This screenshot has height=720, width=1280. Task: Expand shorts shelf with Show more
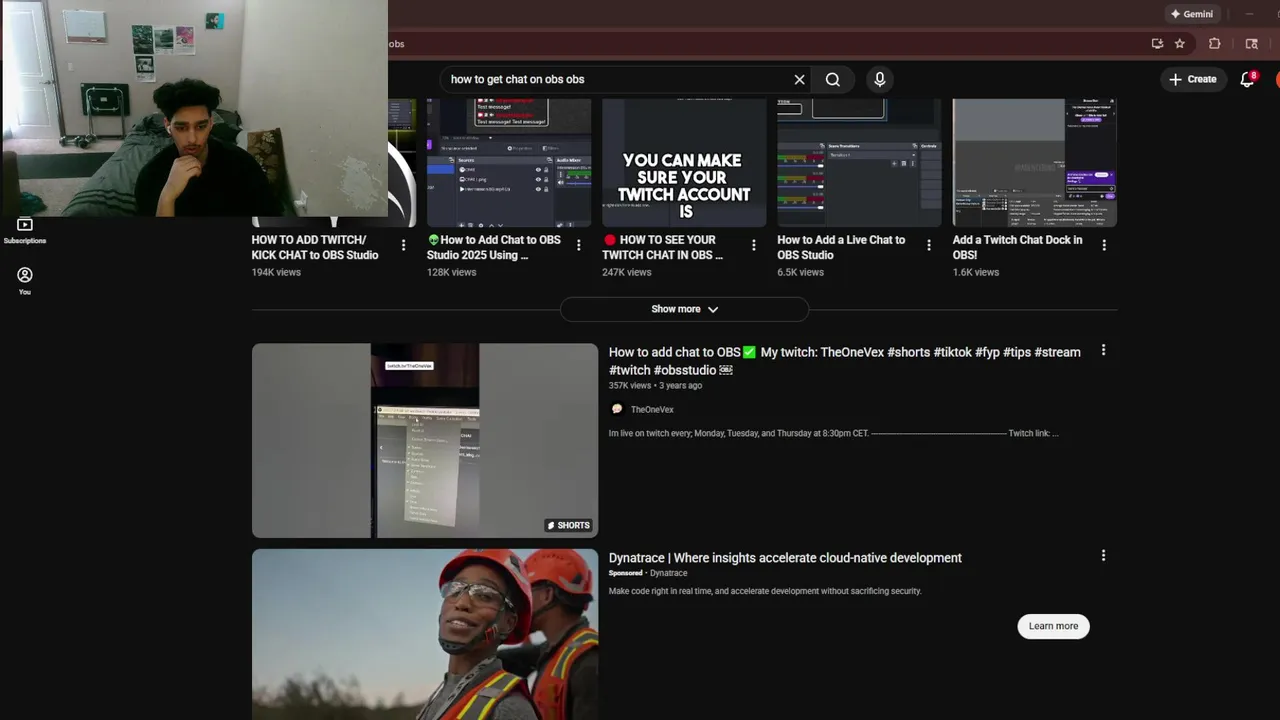pyautogui.click(x=684, y=309)
